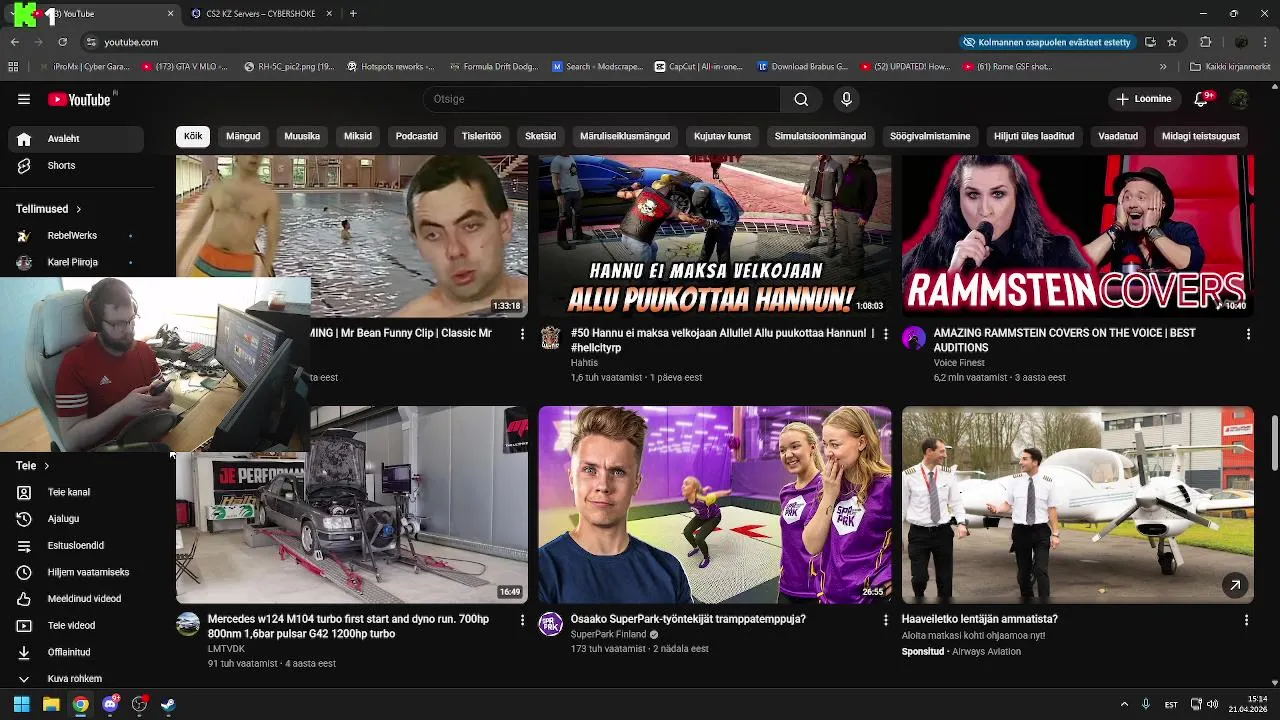Select the Podcastid filter chip
This screenshot has height=720, width=1280.
coord(417,136)
